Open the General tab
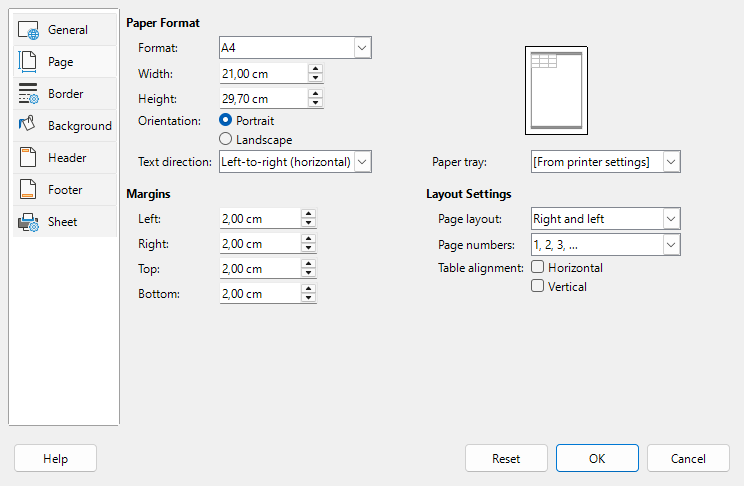 coord(65,29)
